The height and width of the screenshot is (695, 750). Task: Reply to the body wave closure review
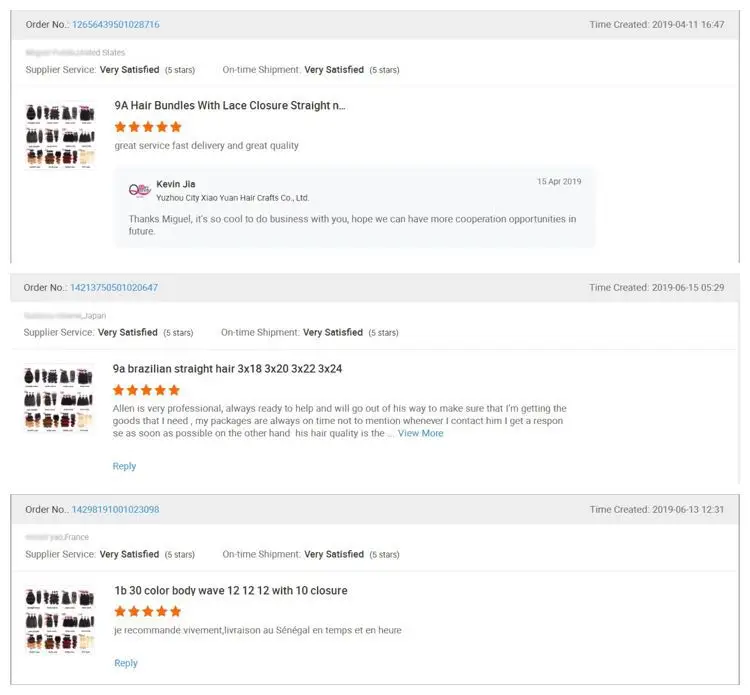click(x=126, y=663)
